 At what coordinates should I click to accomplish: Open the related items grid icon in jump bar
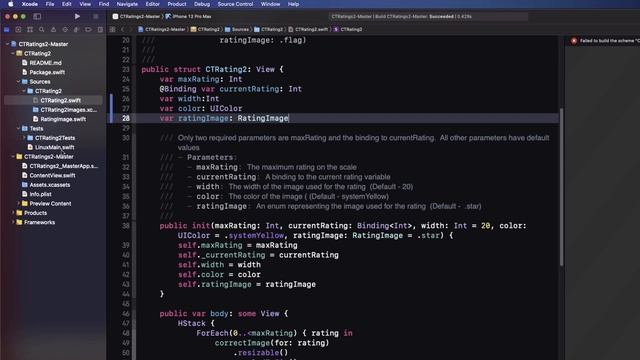113,29
